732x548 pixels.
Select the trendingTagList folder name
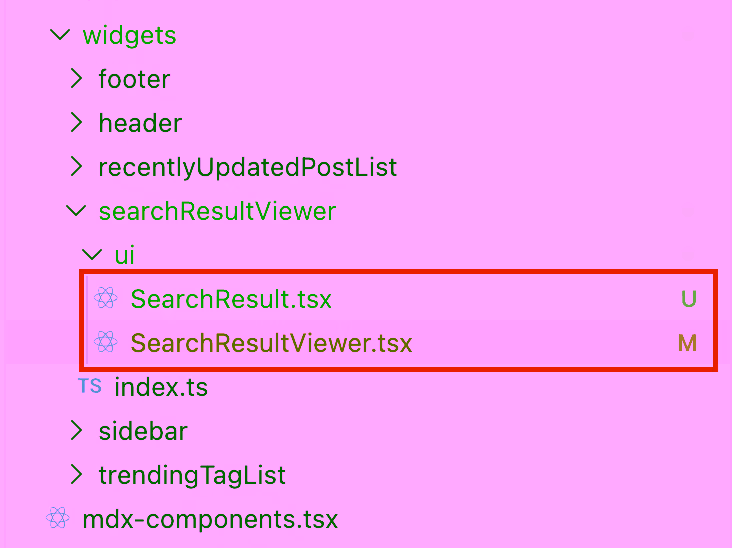(192, 475)
